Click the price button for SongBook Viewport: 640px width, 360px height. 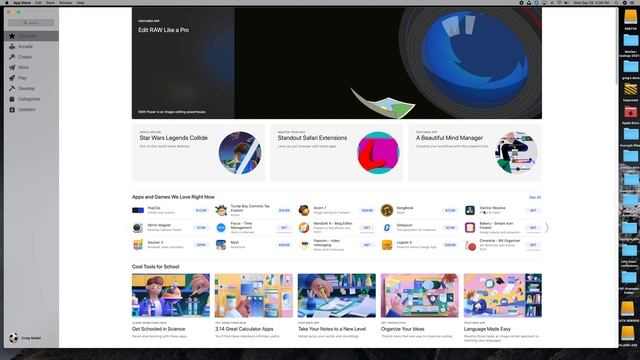[x=450, y=210]
